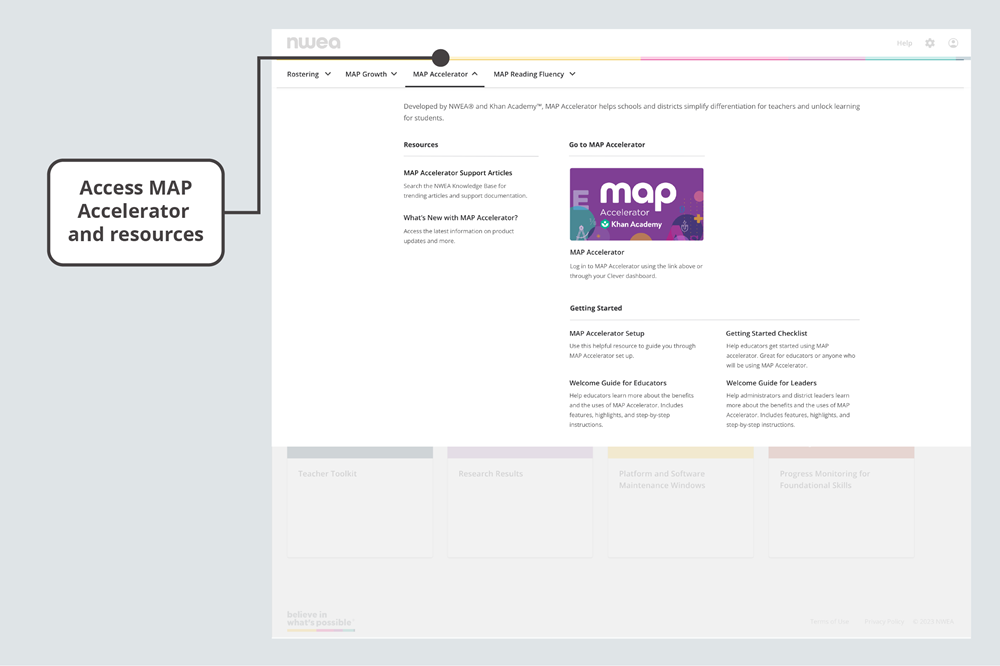
Task: Open the user profile icon
Action: point(953,43)
